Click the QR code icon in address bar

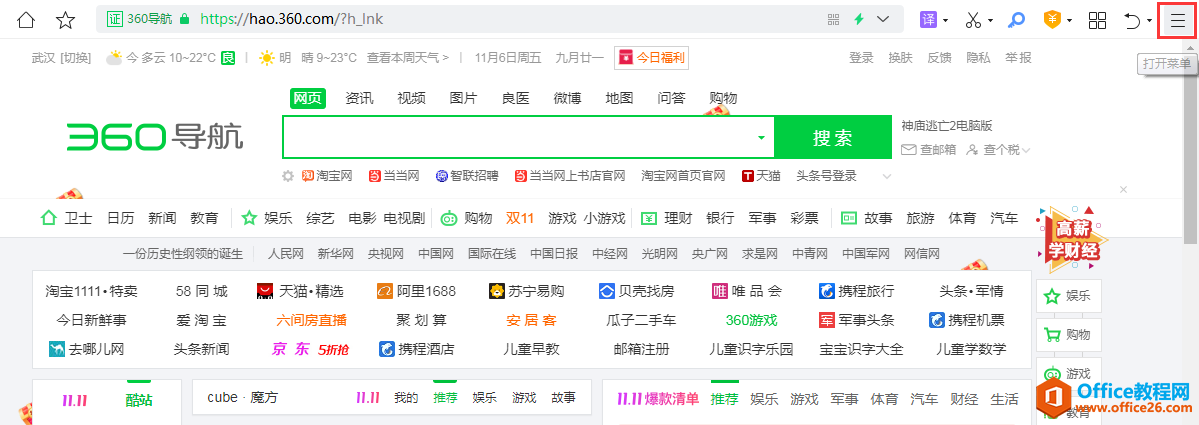click(x=833, y=20)
